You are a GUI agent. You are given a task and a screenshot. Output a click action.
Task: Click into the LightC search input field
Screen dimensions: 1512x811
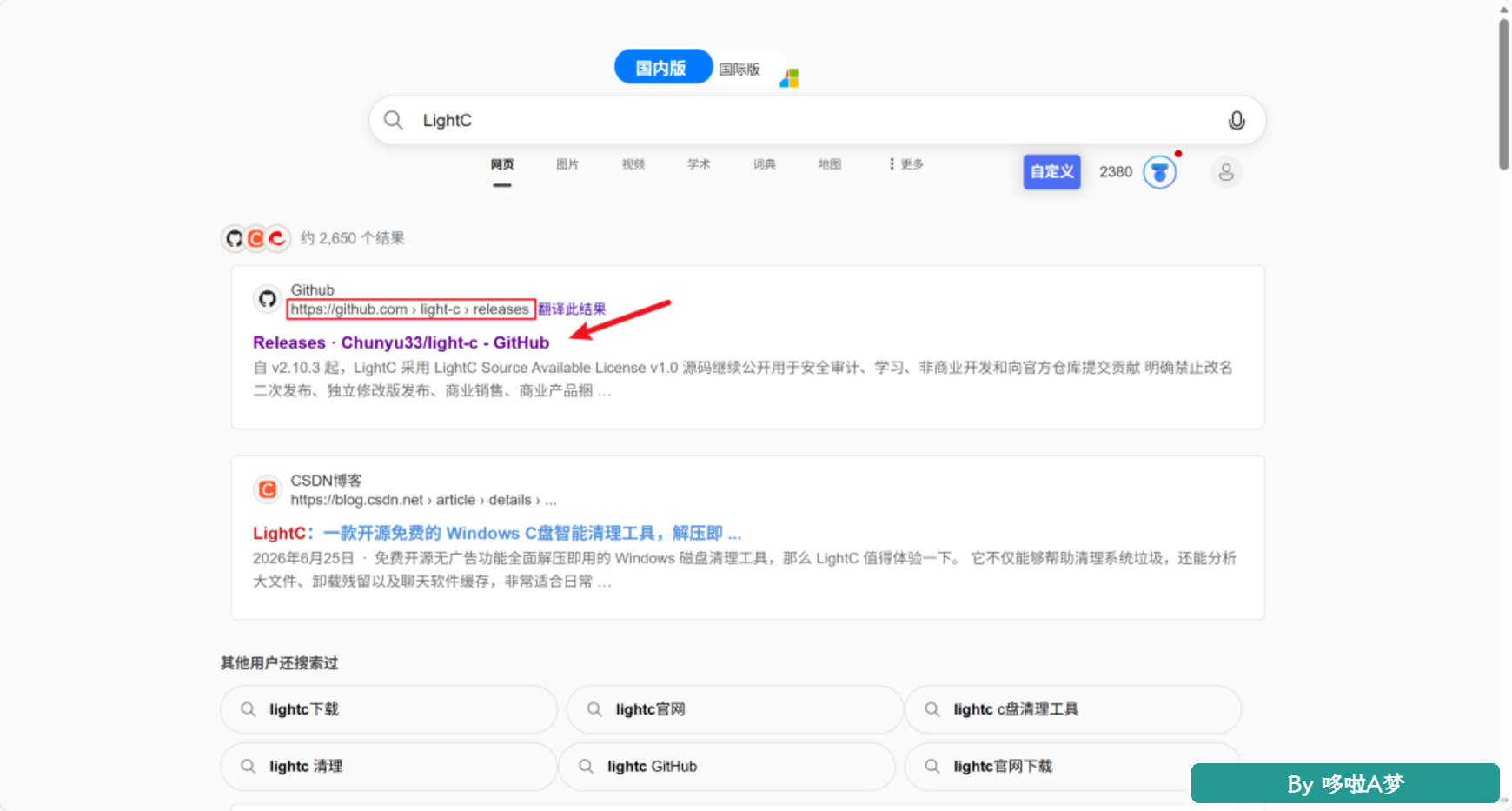click(817, 120)
